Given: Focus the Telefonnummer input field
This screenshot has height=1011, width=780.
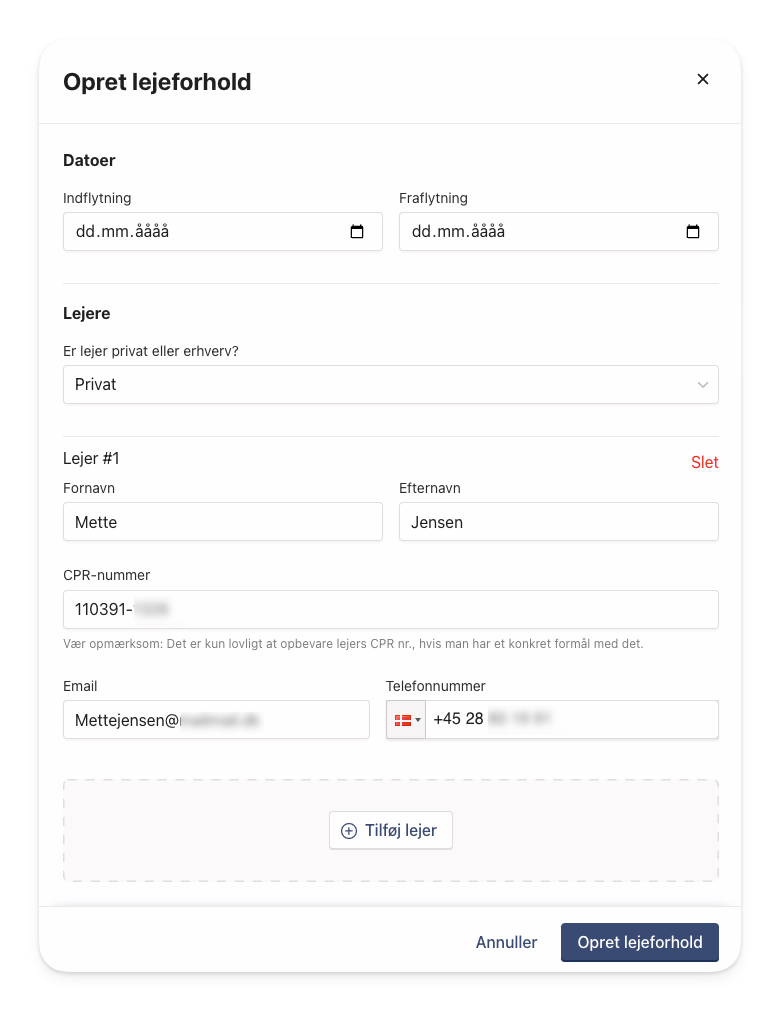Looking at the screenshot, I should [571, 720].
